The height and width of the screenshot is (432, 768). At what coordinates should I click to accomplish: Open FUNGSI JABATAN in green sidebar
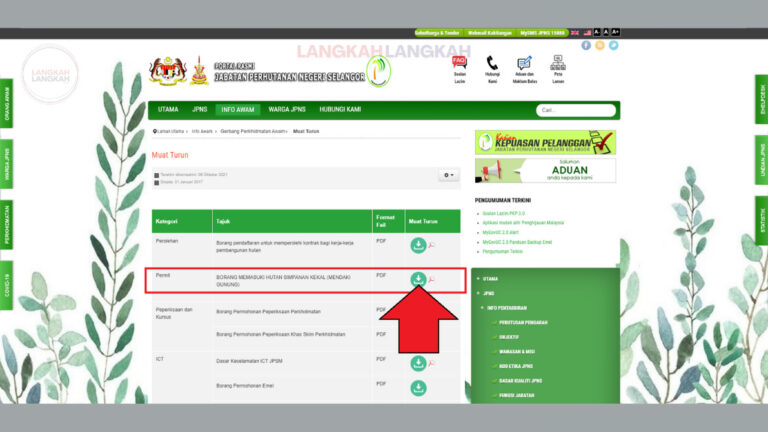coord(516,395)
